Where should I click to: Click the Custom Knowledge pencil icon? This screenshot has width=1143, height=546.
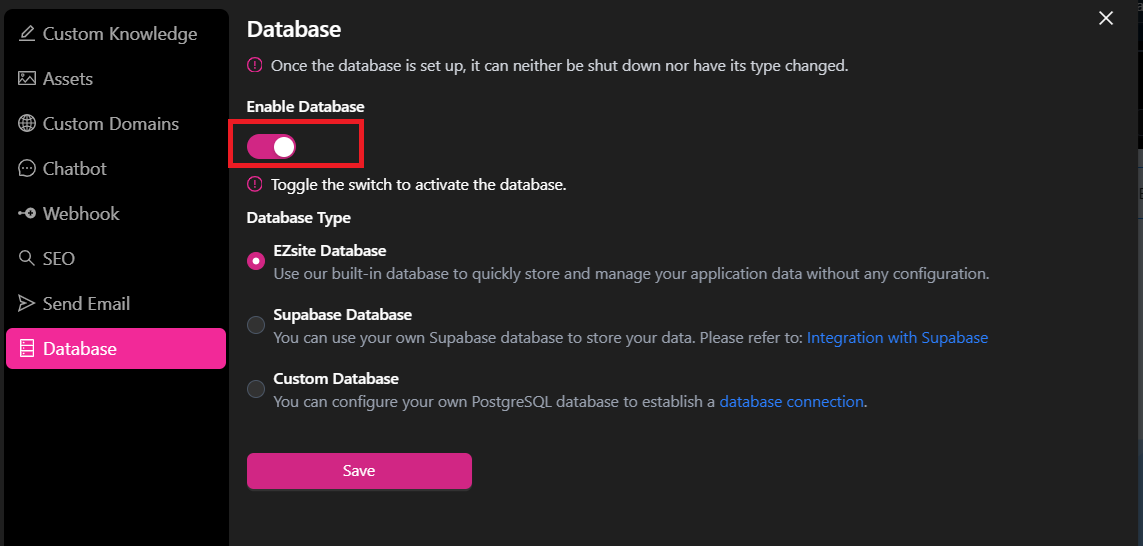click(27, 34)
